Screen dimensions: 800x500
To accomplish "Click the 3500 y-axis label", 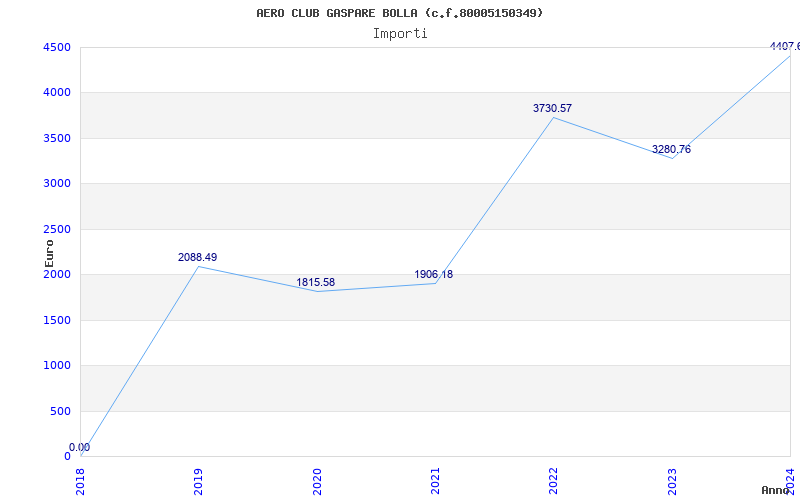I will (57, 138).
